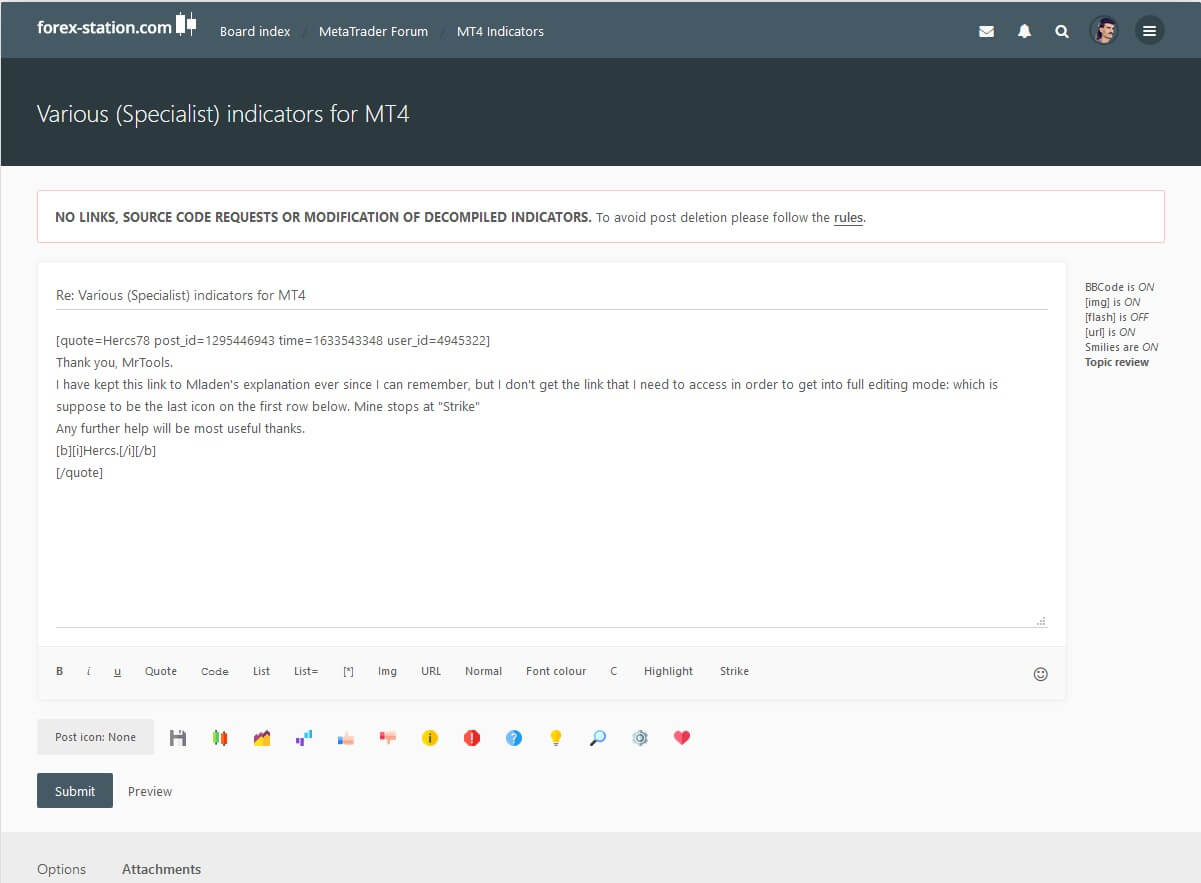
Task: Click the user avatar menu
Action: 1104,31
